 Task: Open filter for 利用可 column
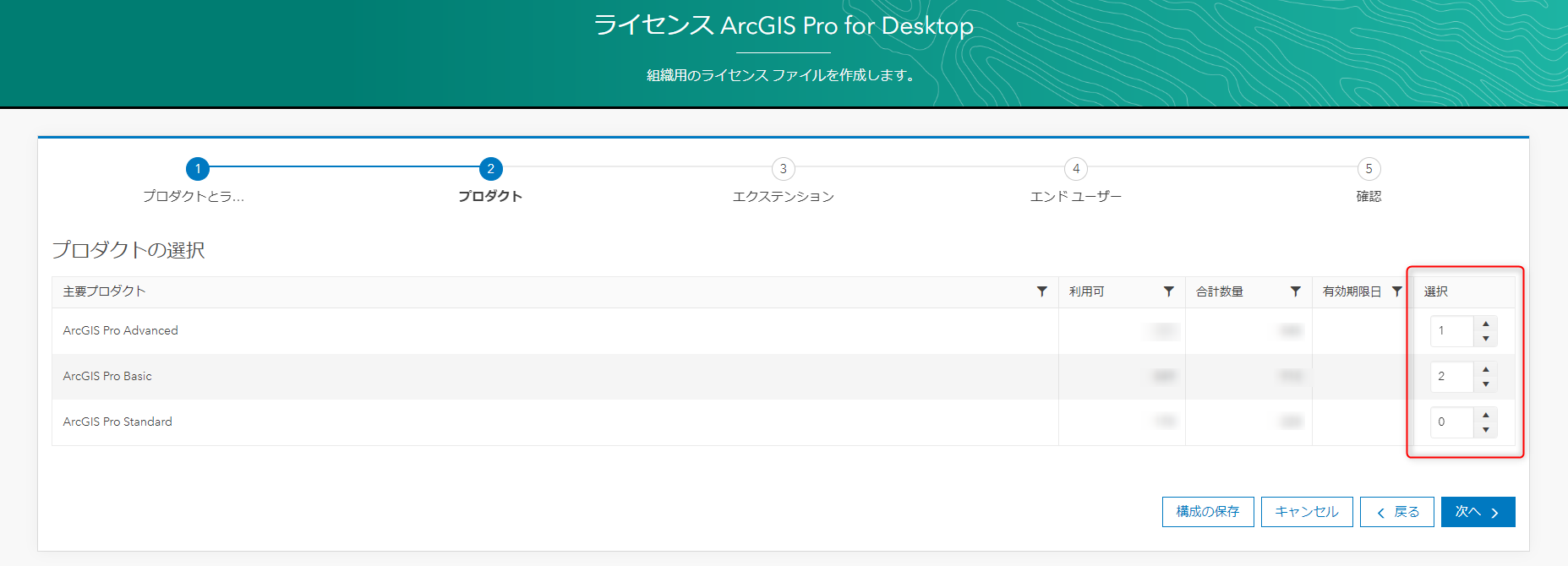coord(1168,291)
